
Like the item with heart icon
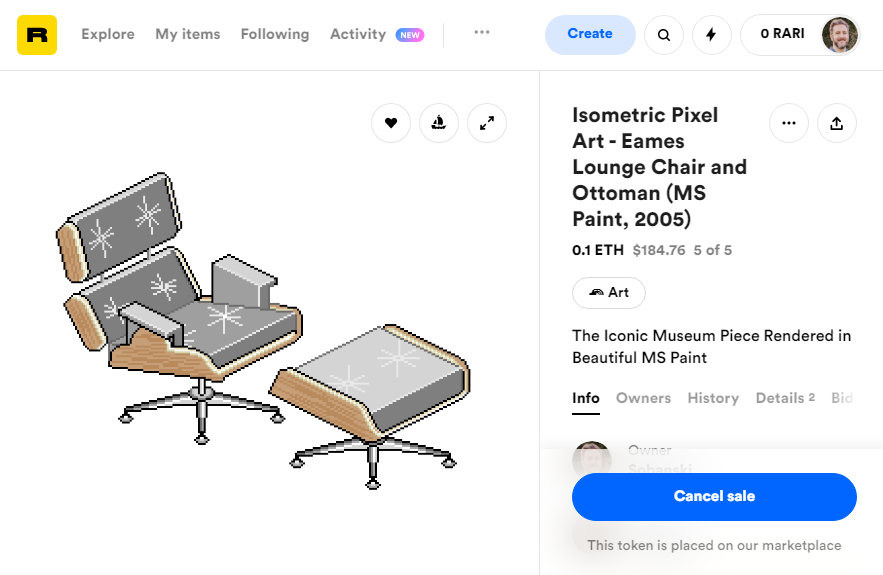(391, 123)
